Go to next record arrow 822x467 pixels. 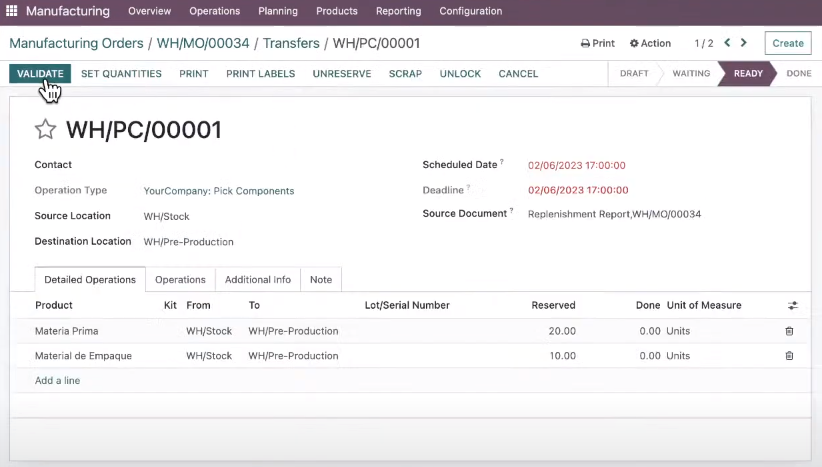click(743, 43)
